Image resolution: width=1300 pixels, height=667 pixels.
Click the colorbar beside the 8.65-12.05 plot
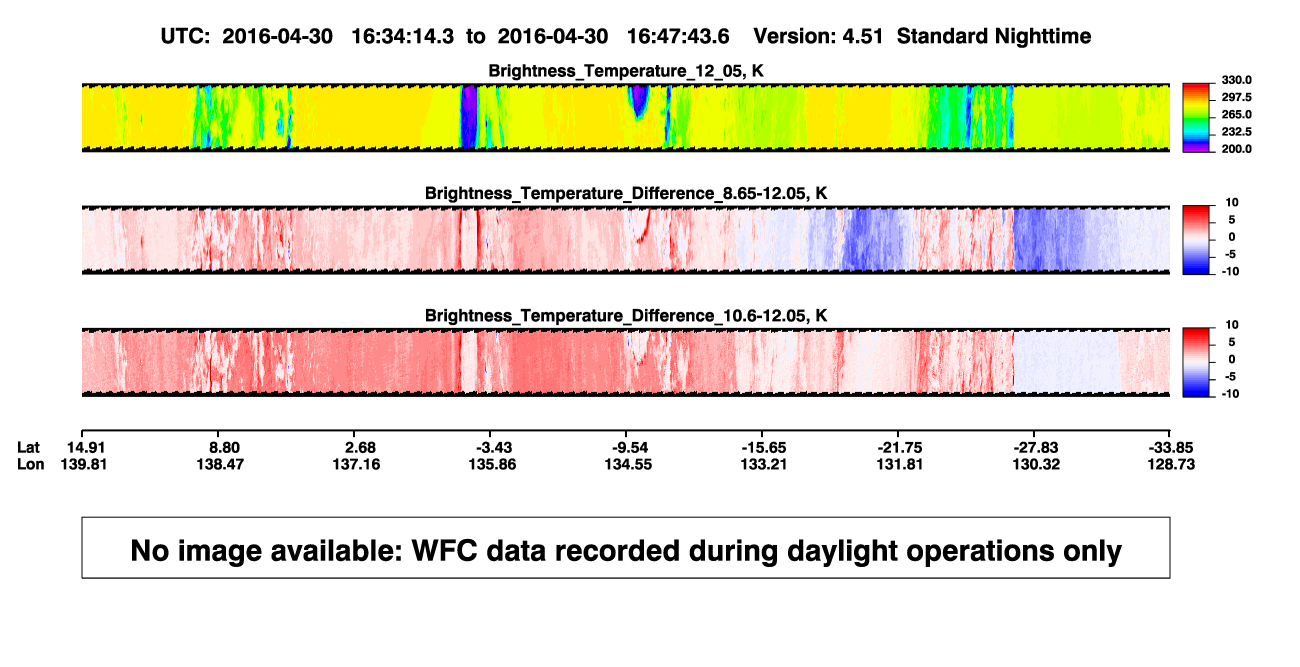coord(1197,239)
